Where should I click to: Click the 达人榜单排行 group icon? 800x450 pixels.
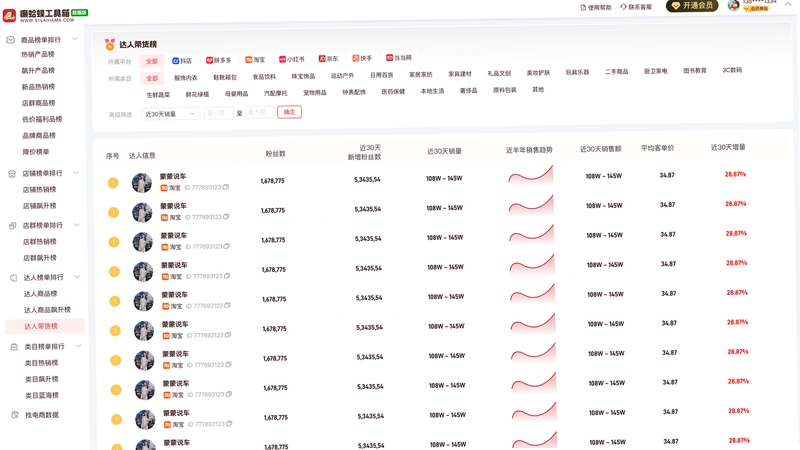pos(13,278)
